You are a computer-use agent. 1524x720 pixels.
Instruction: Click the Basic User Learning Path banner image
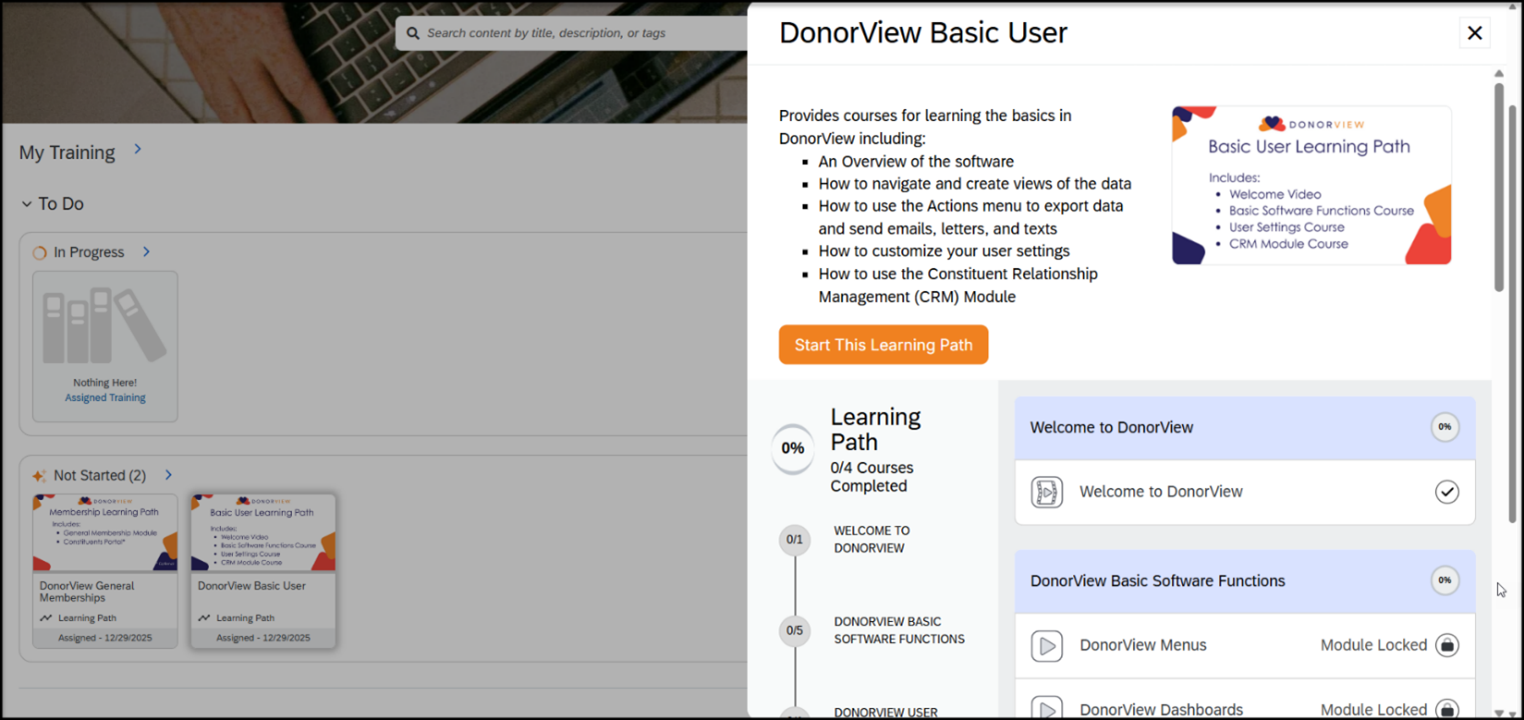[1311, 185]
